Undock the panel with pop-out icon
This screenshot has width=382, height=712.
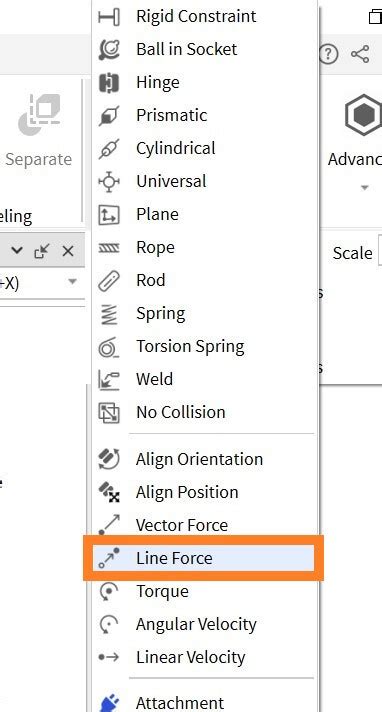42,251
